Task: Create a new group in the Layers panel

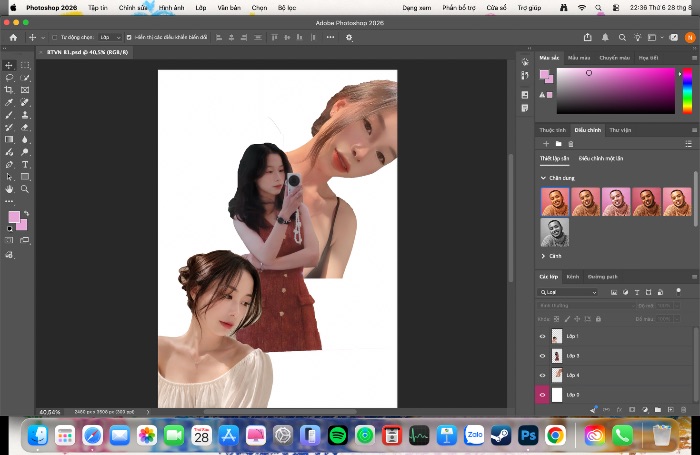Action: pyautogui.click(x=658, y=409)
